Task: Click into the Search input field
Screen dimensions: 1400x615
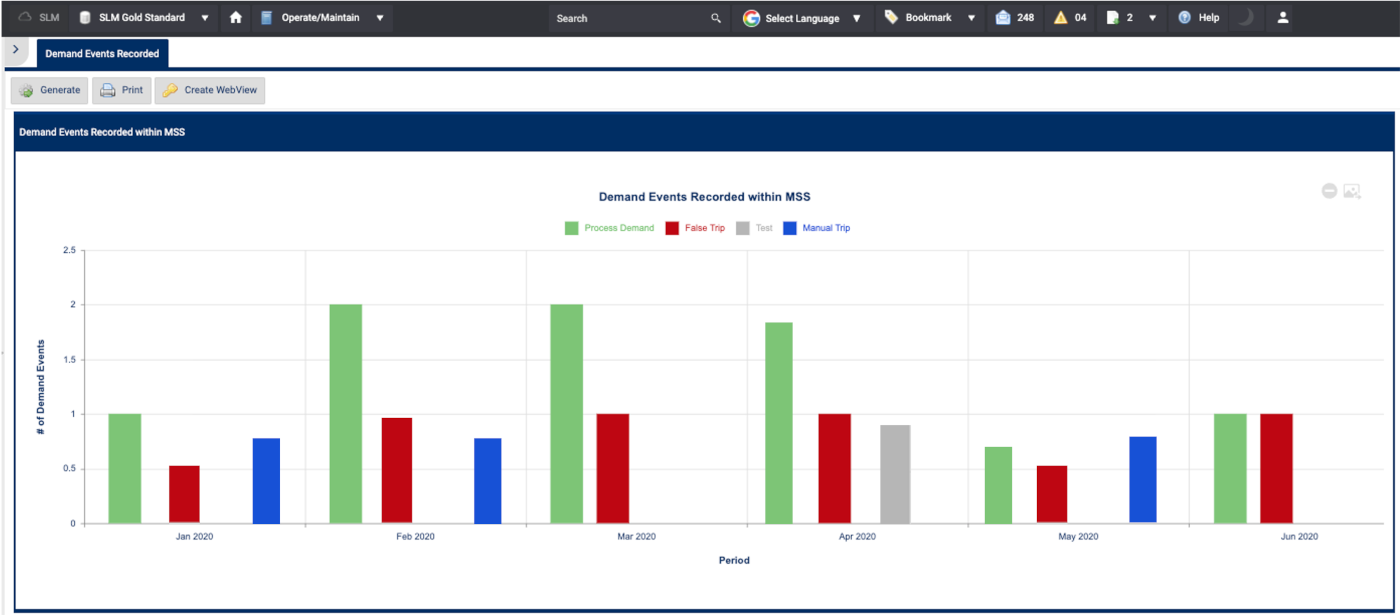Action: tap(630, 18)
